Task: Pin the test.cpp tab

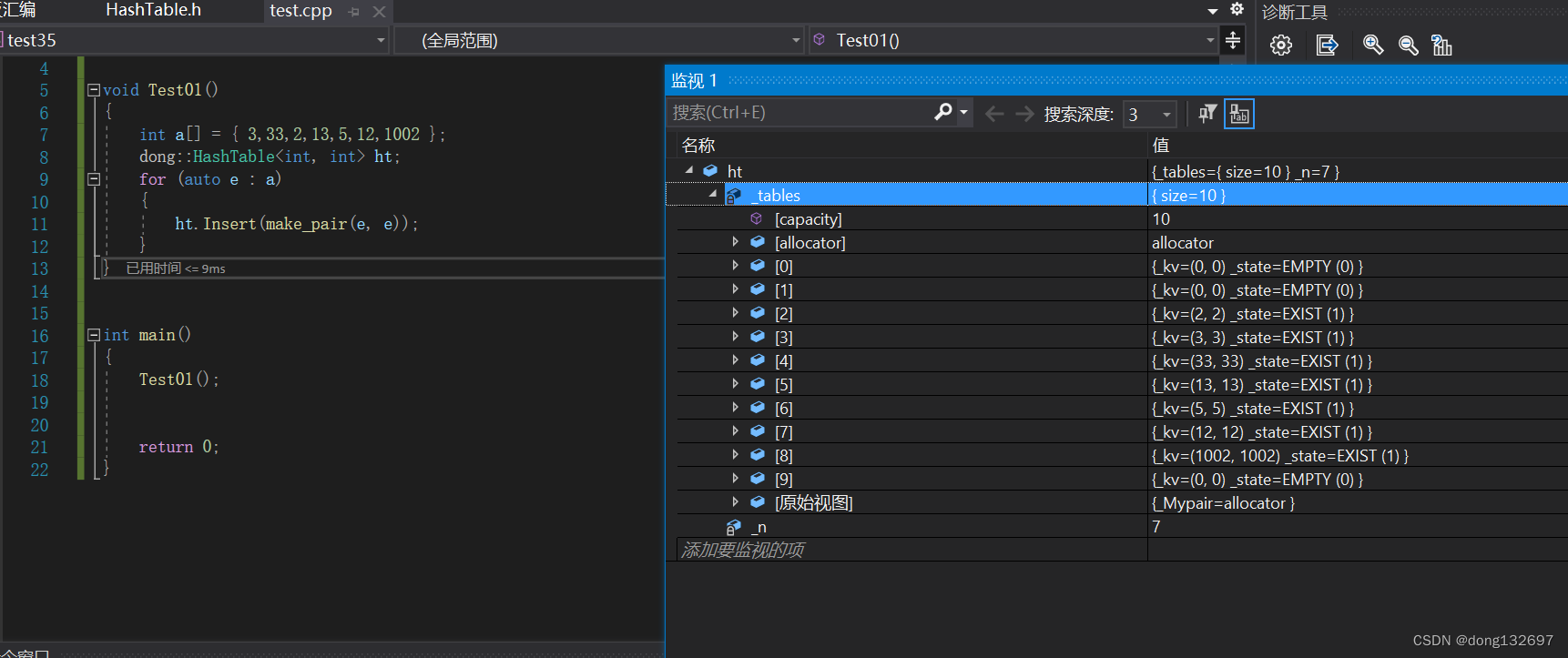Action: coord(354,12)
